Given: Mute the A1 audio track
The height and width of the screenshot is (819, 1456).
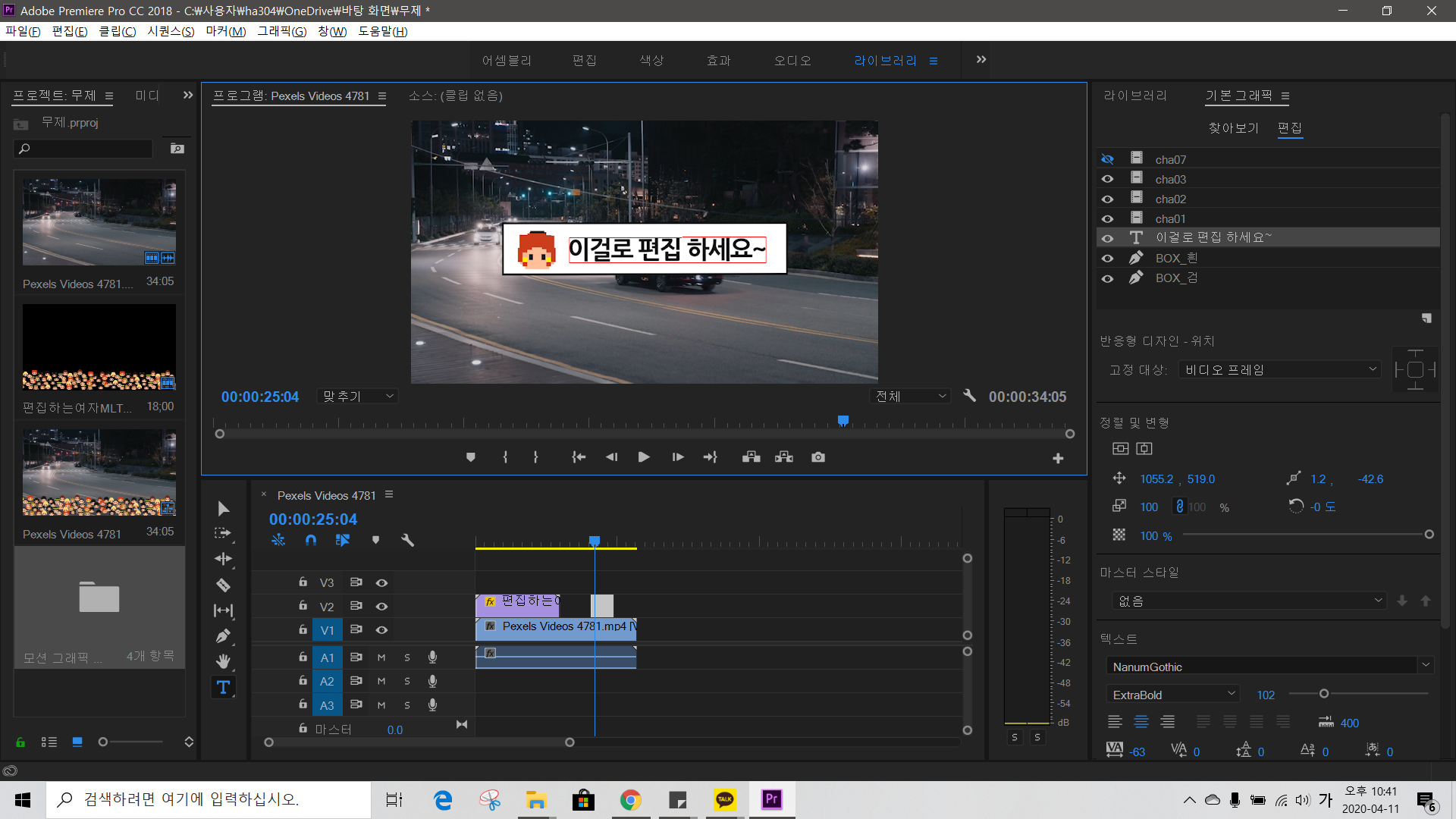Looking at the screenshot, I should (x=381, y=657).
